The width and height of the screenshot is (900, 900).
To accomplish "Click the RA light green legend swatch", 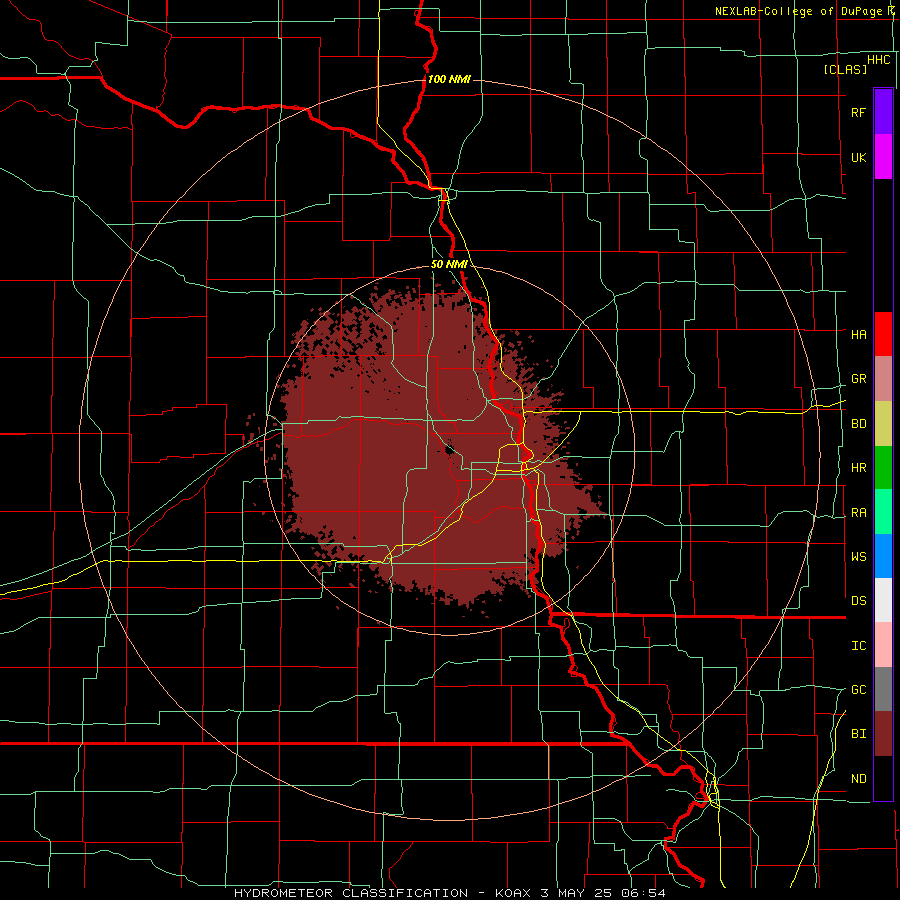I will click(x=883, y=512).
